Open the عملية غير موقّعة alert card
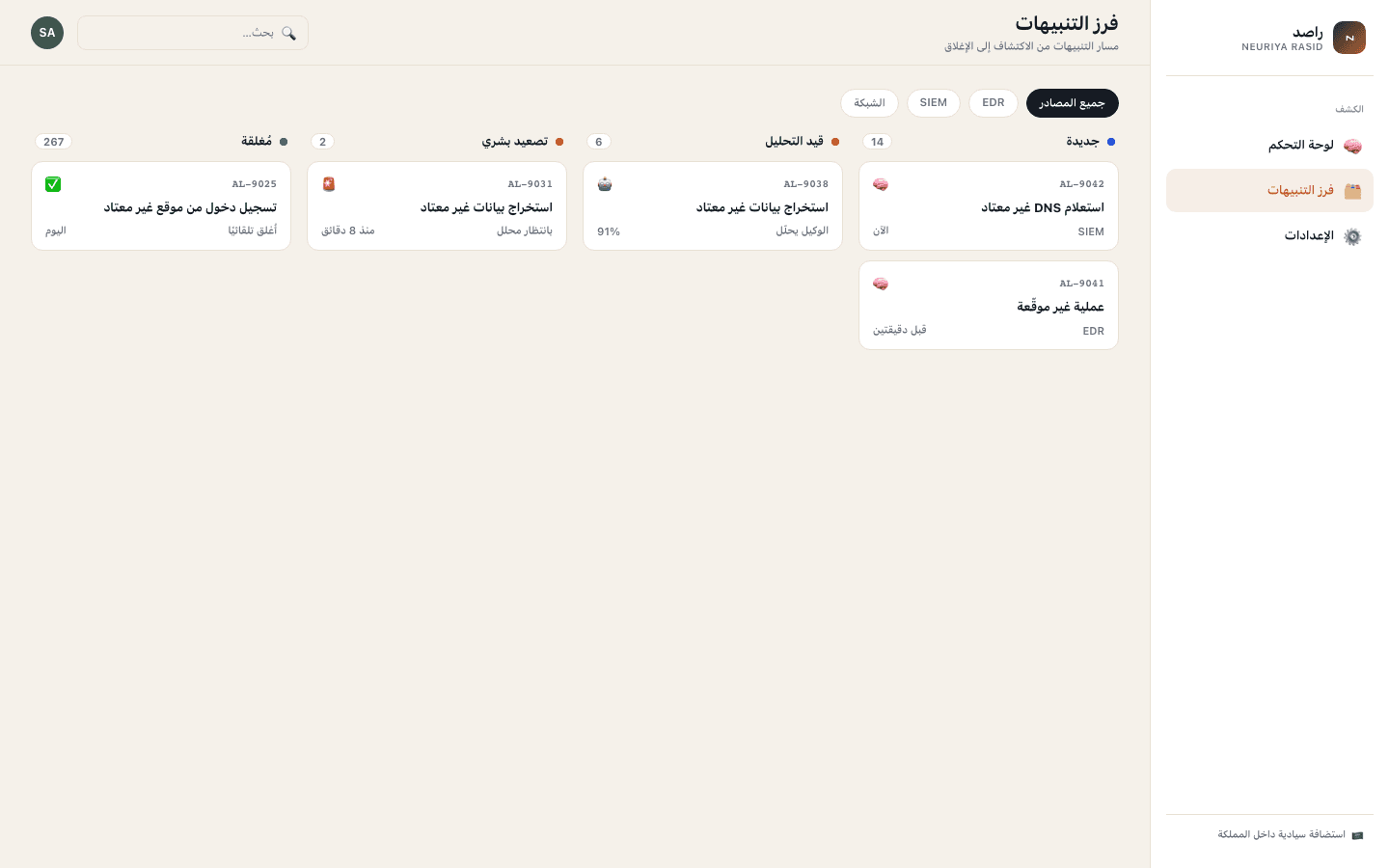This screenshot has width=1389, height=868. 989,306
